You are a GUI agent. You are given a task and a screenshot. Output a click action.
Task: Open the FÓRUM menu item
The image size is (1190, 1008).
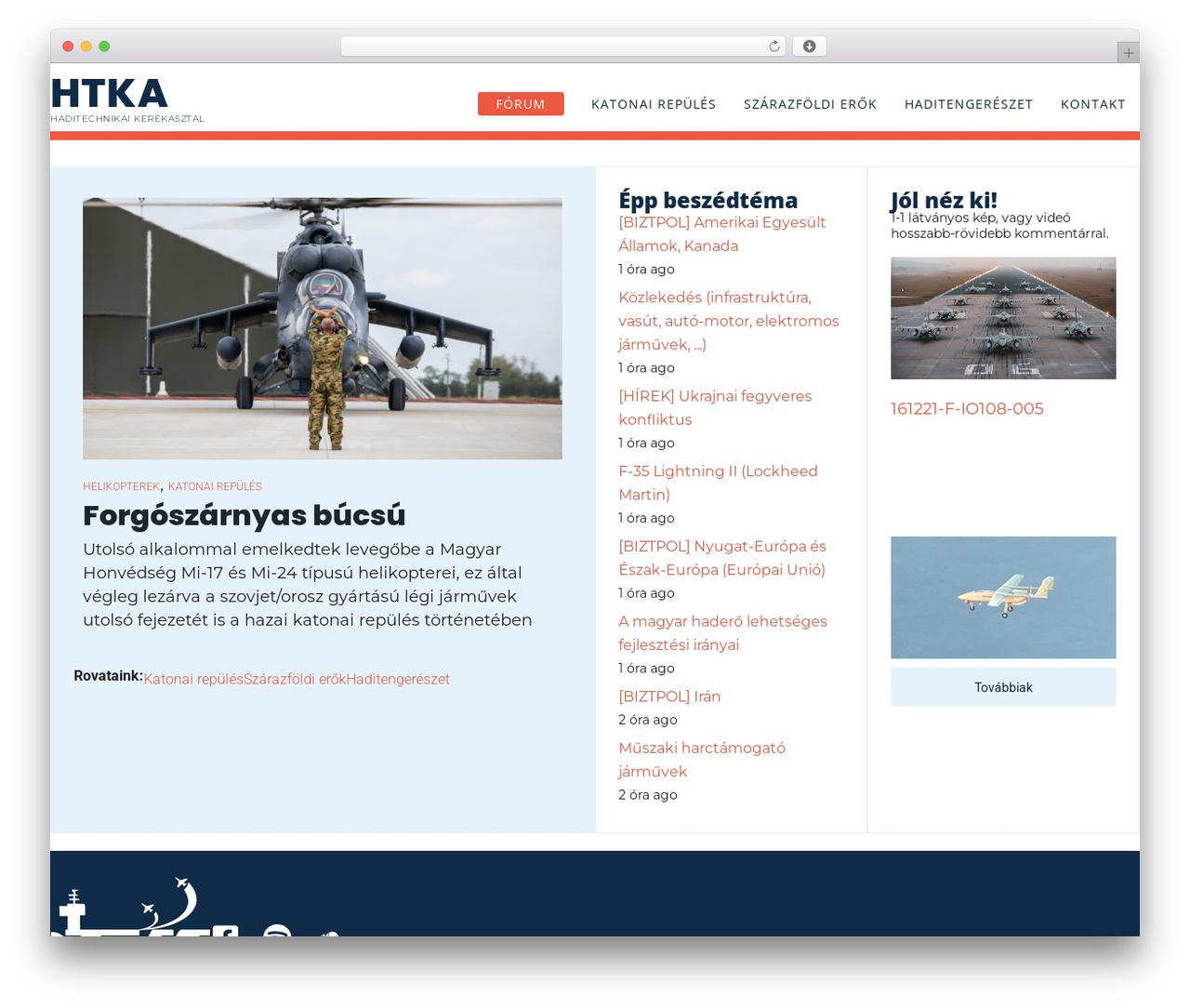(x=521, y=104)
